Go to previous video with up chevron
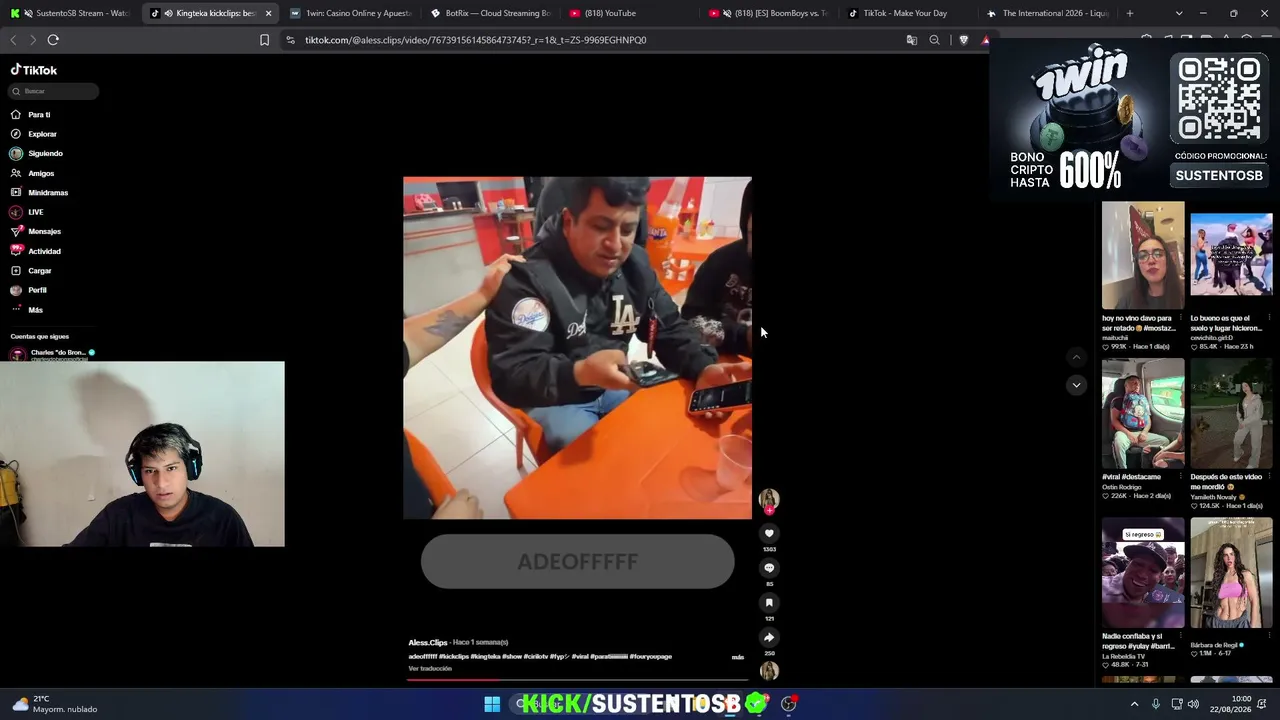The width and height of the screenshot is (1280, 720). point(1076,357)
